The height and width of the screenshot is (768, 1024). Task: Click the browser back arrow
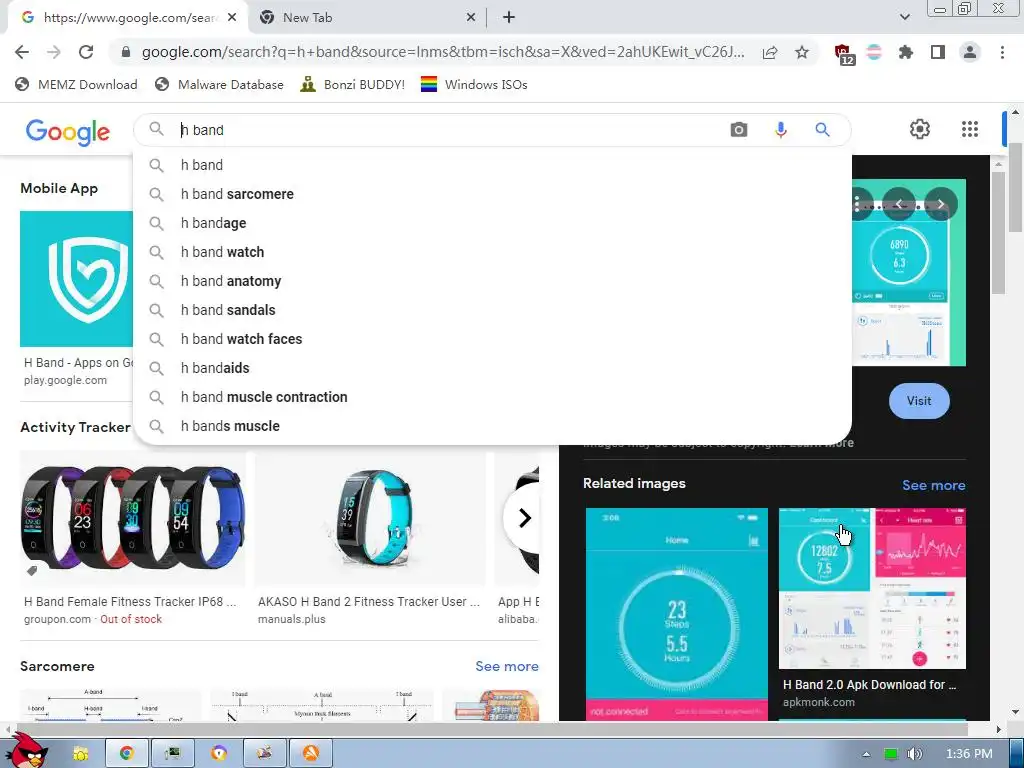coord(22,52)
